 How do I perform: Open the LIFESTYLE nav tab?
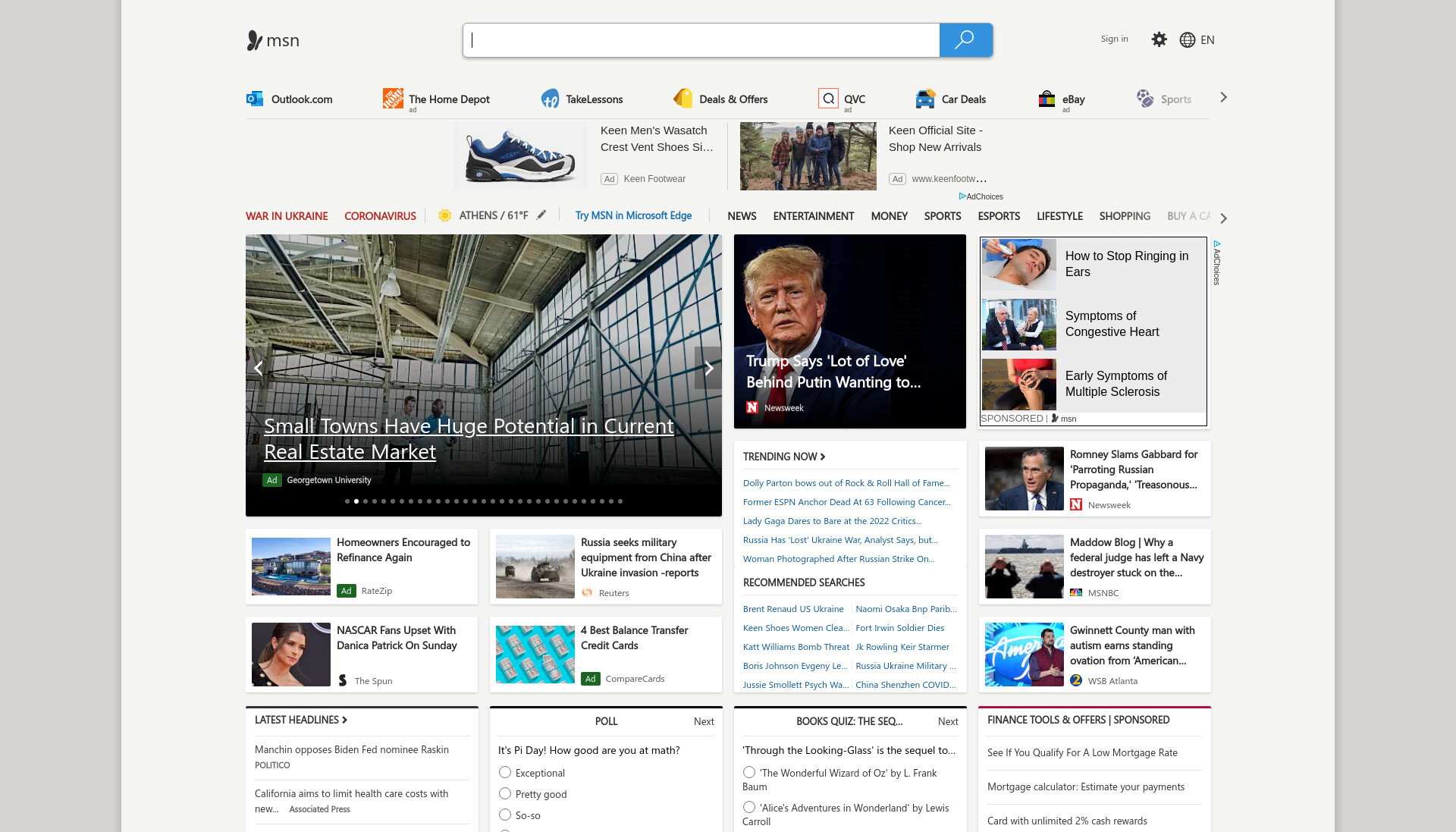tap(1059, 216)
